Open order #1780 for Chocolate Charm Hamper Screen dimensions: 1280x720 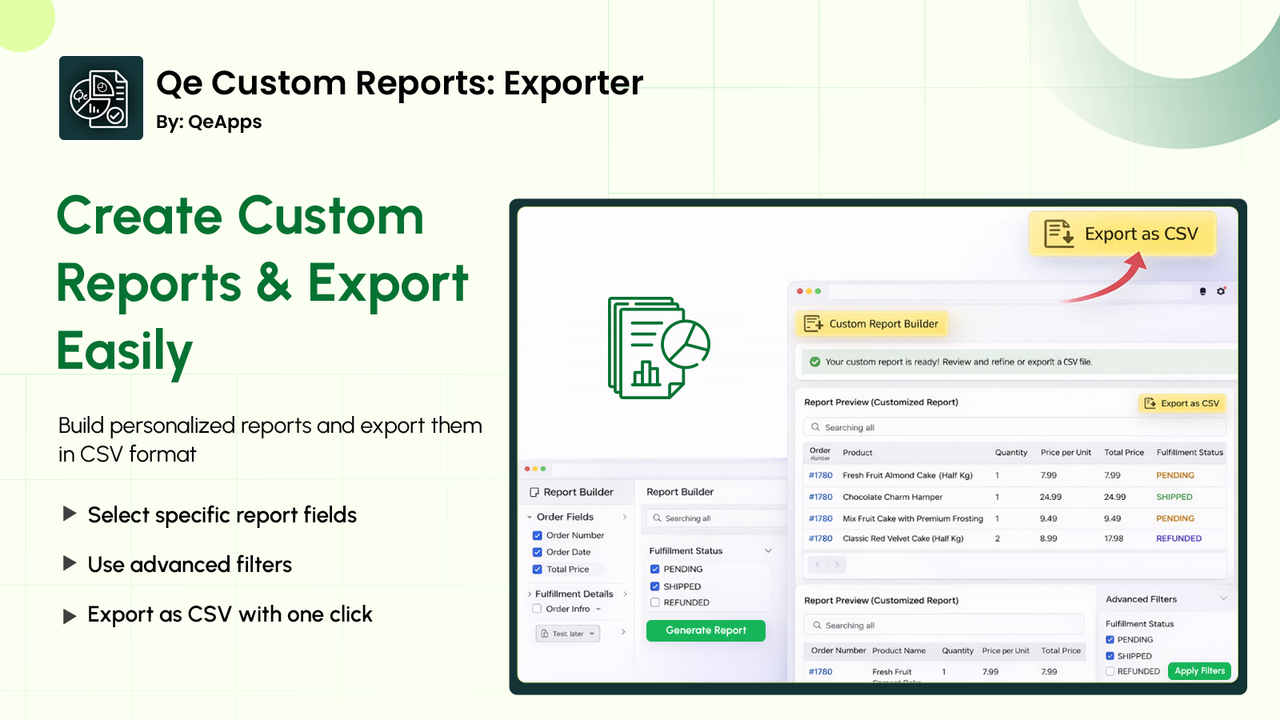click(x=820, y=497)
